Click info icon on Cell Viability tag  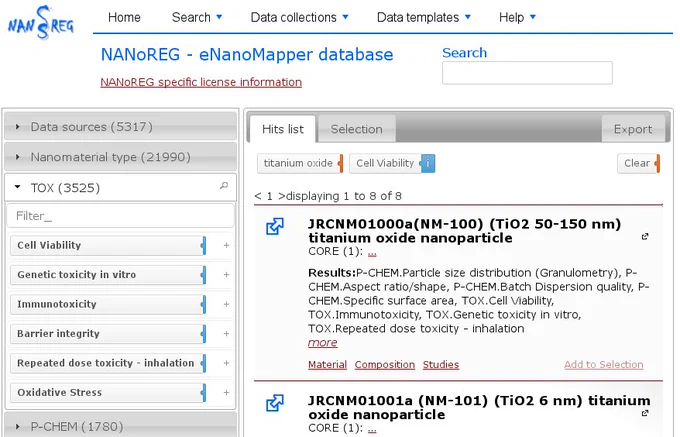pyautogui.click(x=428, y=163)
